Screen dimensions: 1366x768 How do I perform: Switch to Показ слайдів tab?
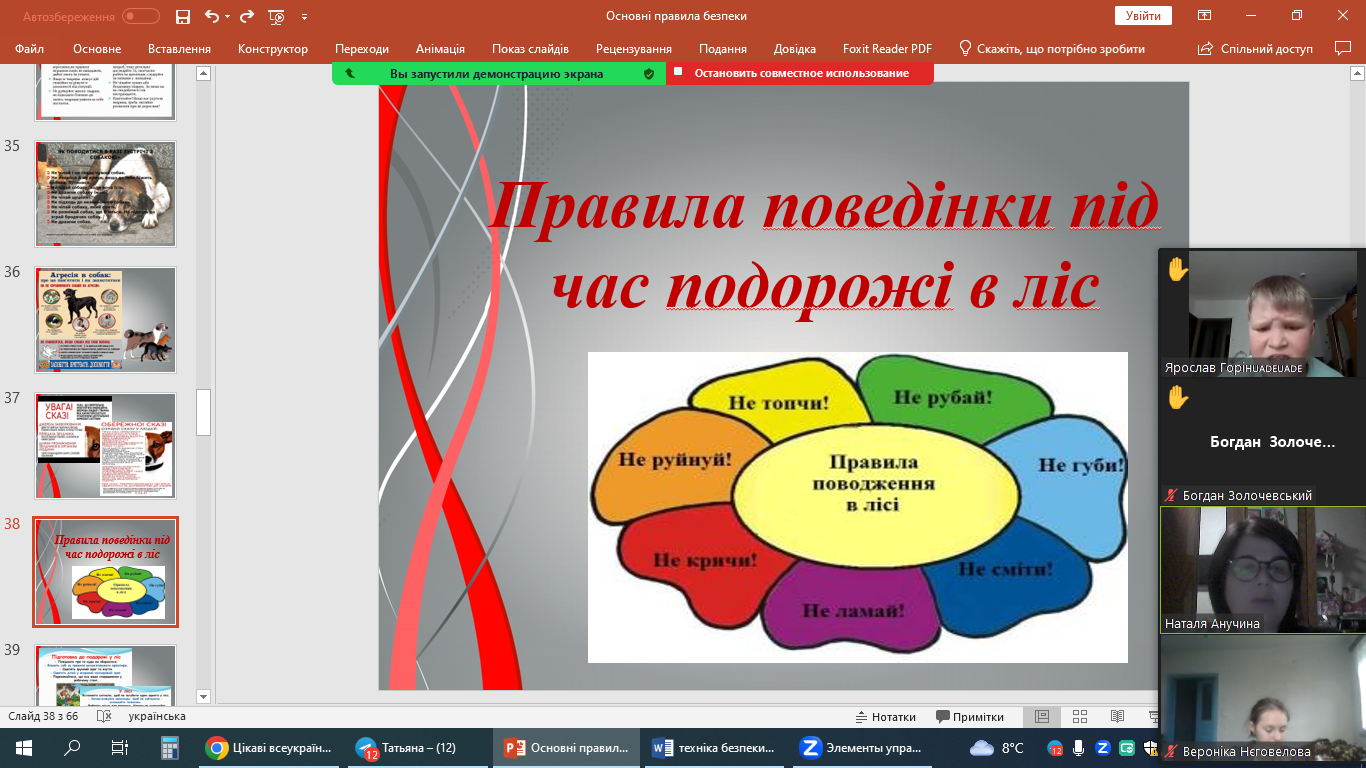tap(530, 48)
